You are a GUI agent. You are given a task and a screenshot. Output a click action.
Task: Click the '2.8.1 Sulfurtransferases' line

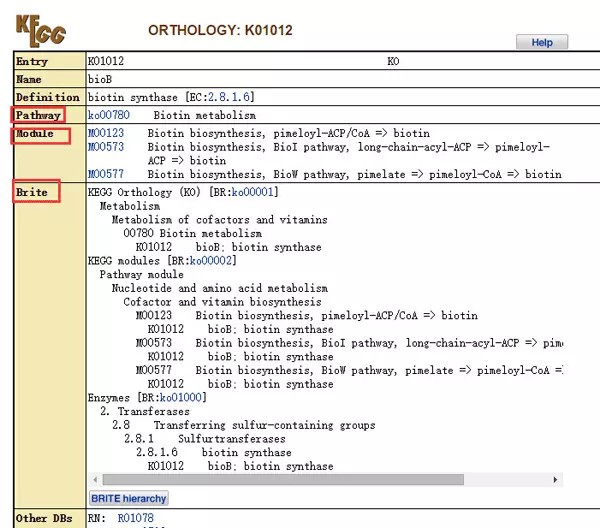point(205,438)
